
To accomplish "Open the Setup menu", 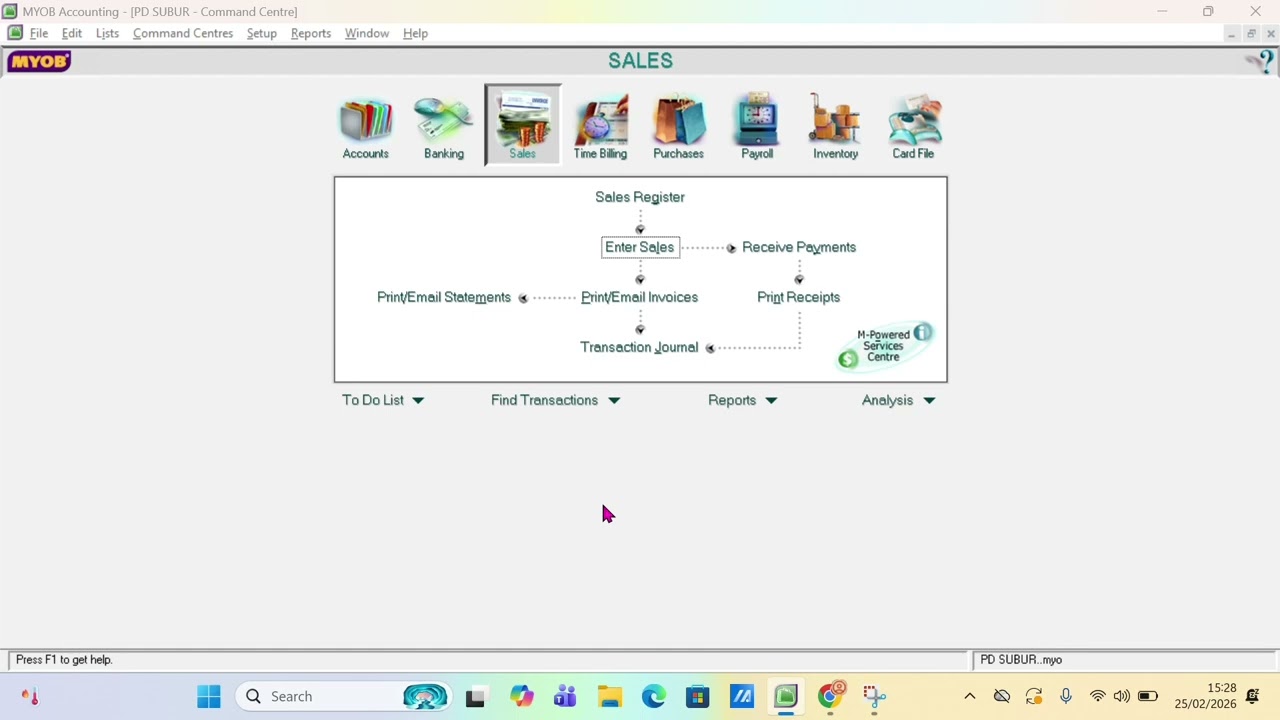I will point(262,33).
